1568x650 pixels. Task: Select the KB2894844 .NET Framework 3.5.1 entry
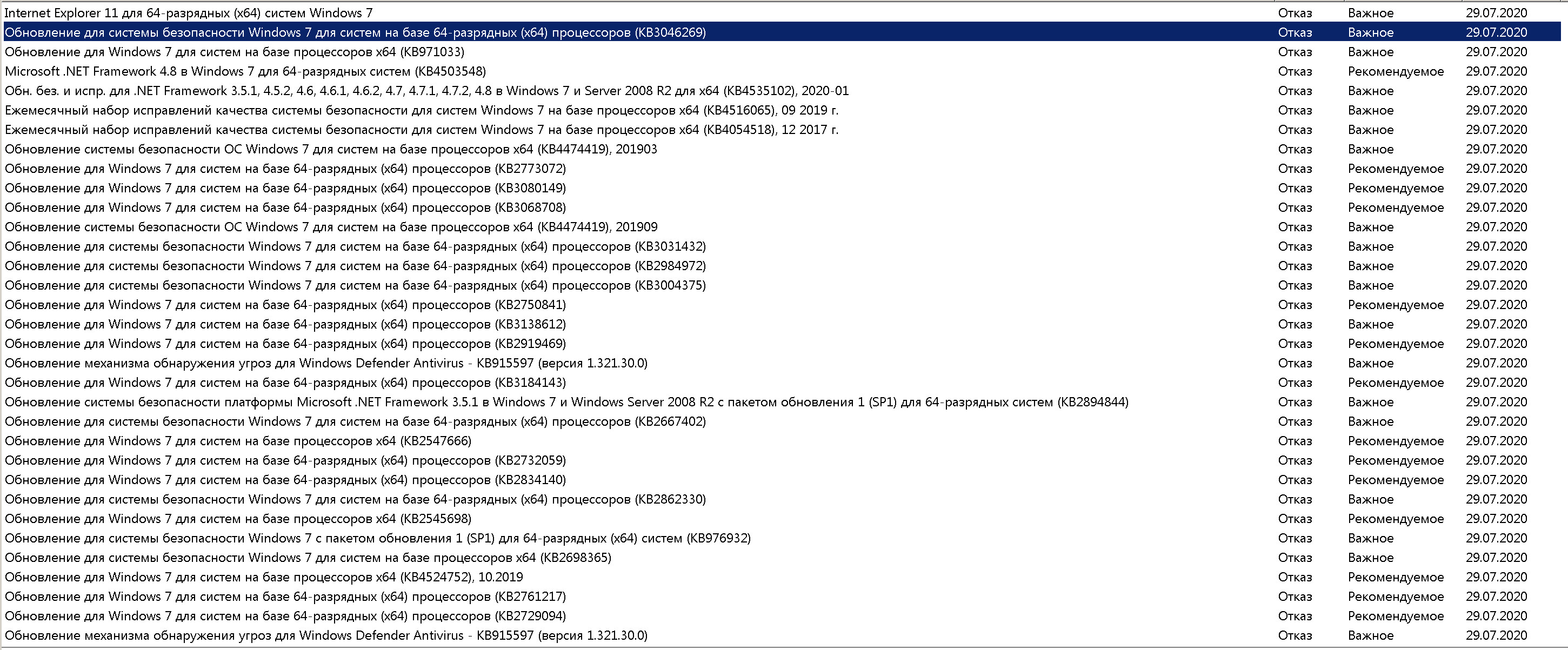[x=566, y=403]
